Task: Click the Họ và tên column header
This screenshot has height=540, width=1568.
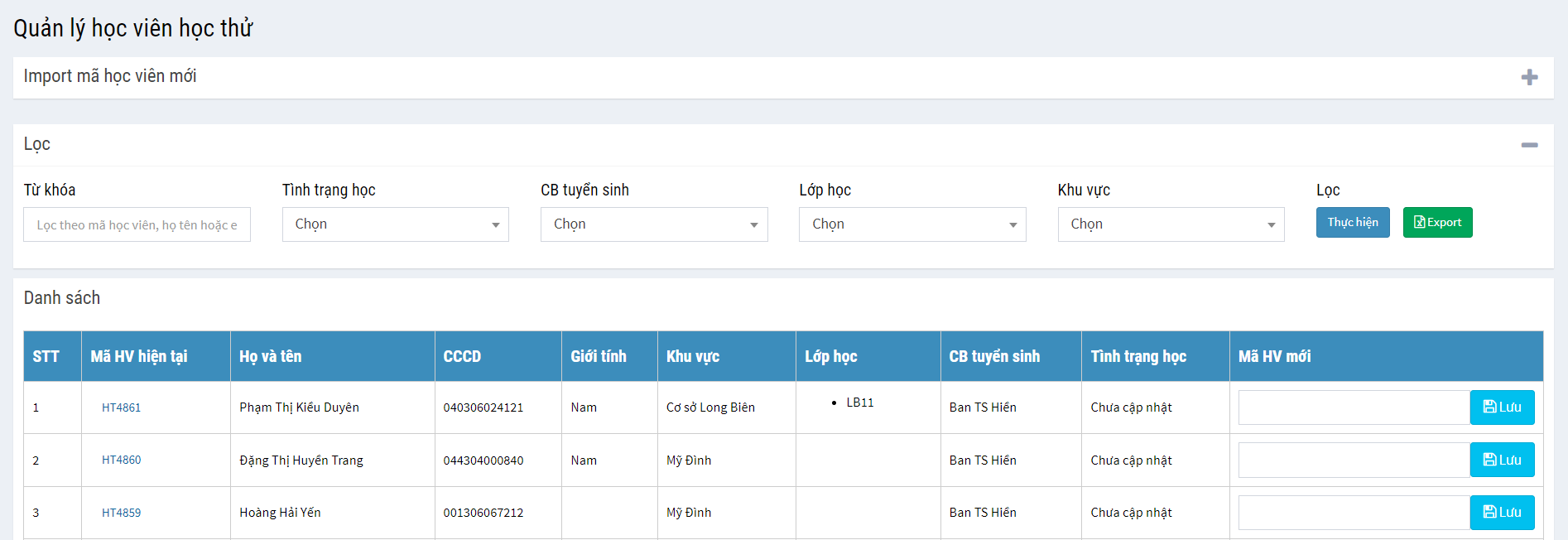Action: point(270,356)
